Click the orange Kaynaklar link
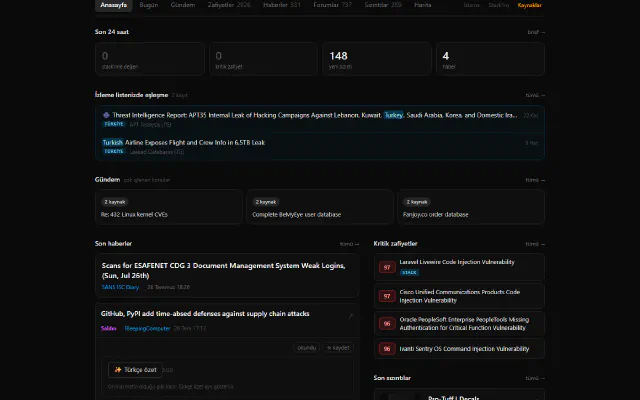Image resolution: width=640 pixels, height=400 pixels. [x=529, y=5]
